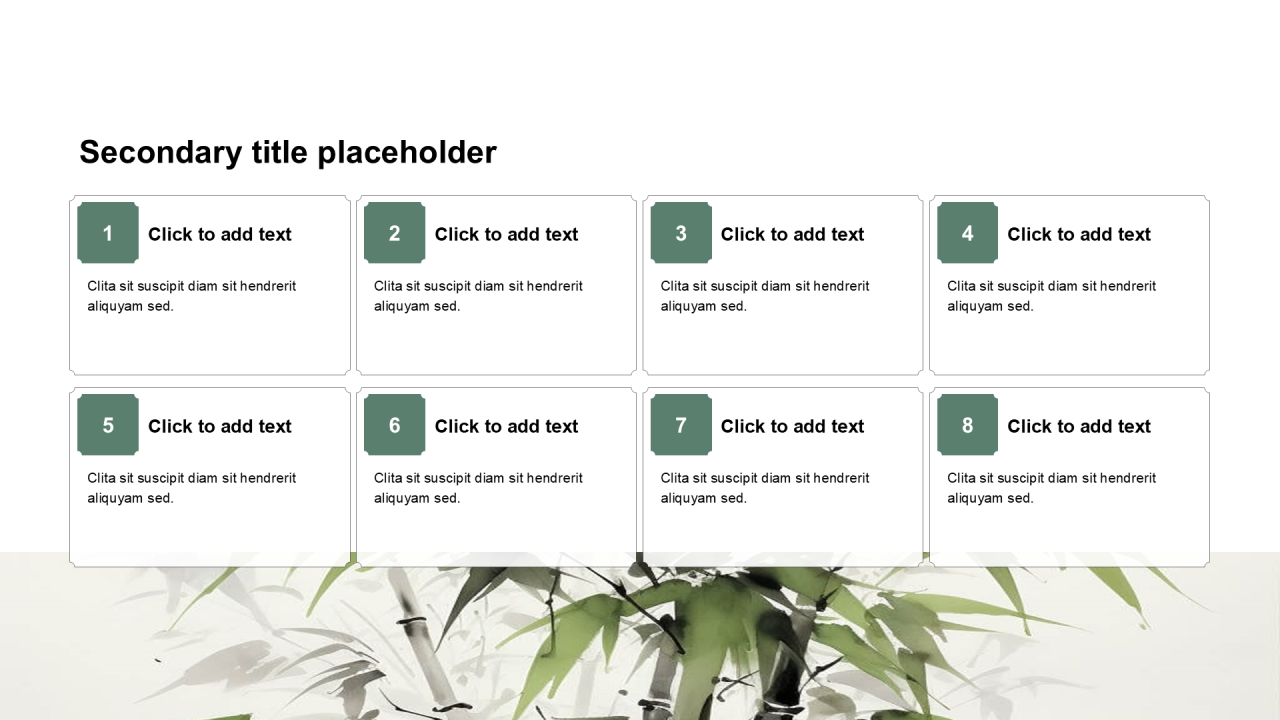Select the green number 8 badge
Screen dimensions: 1280x720
pos(967,425)
